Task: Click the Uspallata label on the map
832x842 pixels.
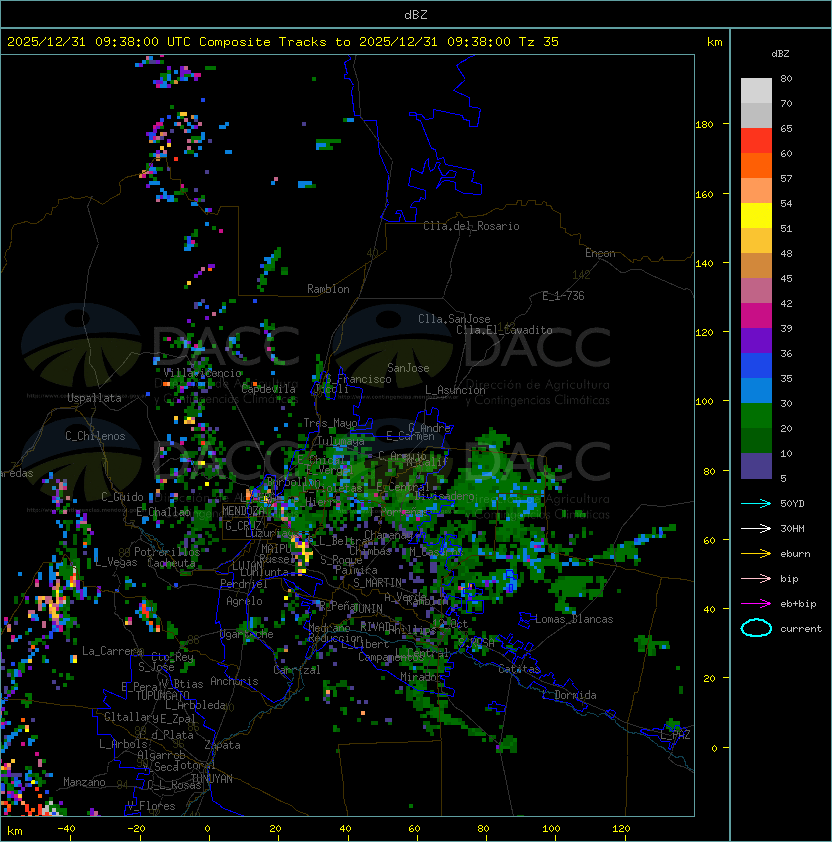Action: 95,398
